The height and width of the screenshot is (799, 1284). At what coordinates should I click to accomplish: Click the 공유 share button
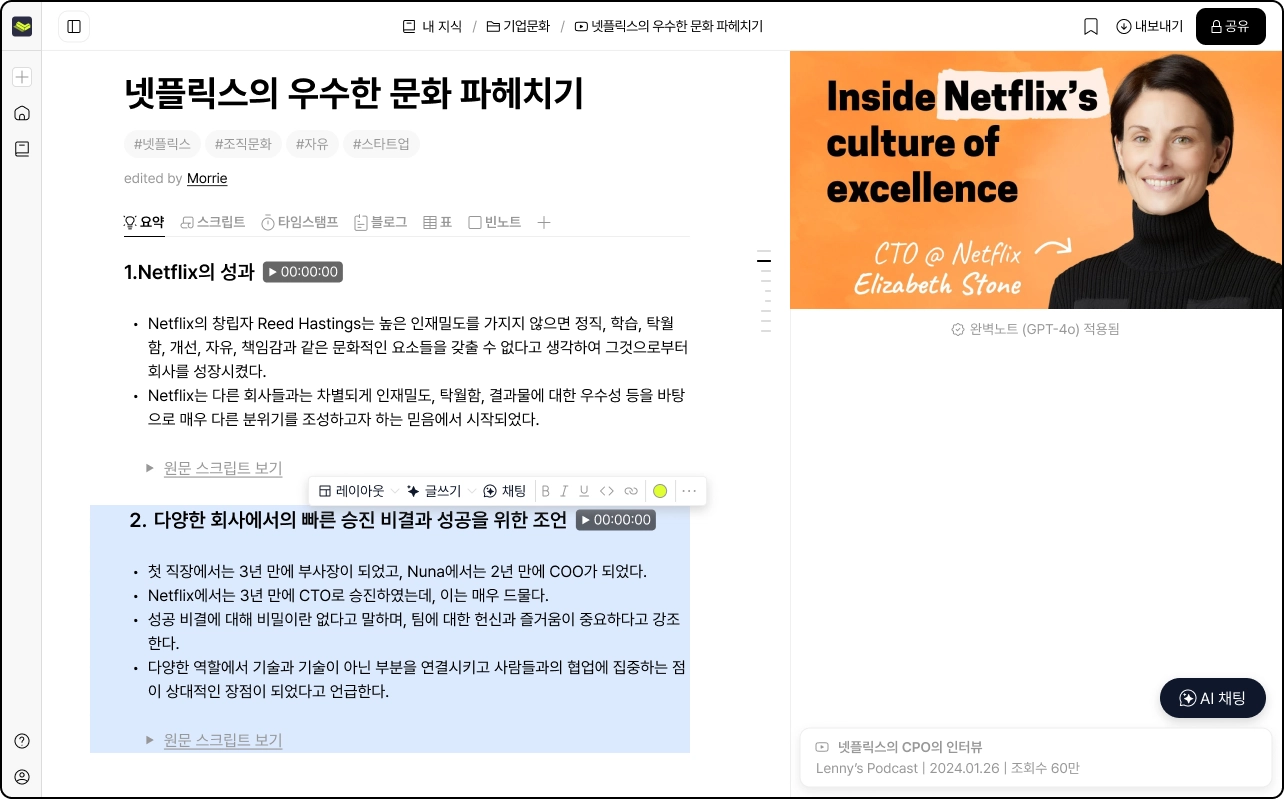click(1230, 27)
